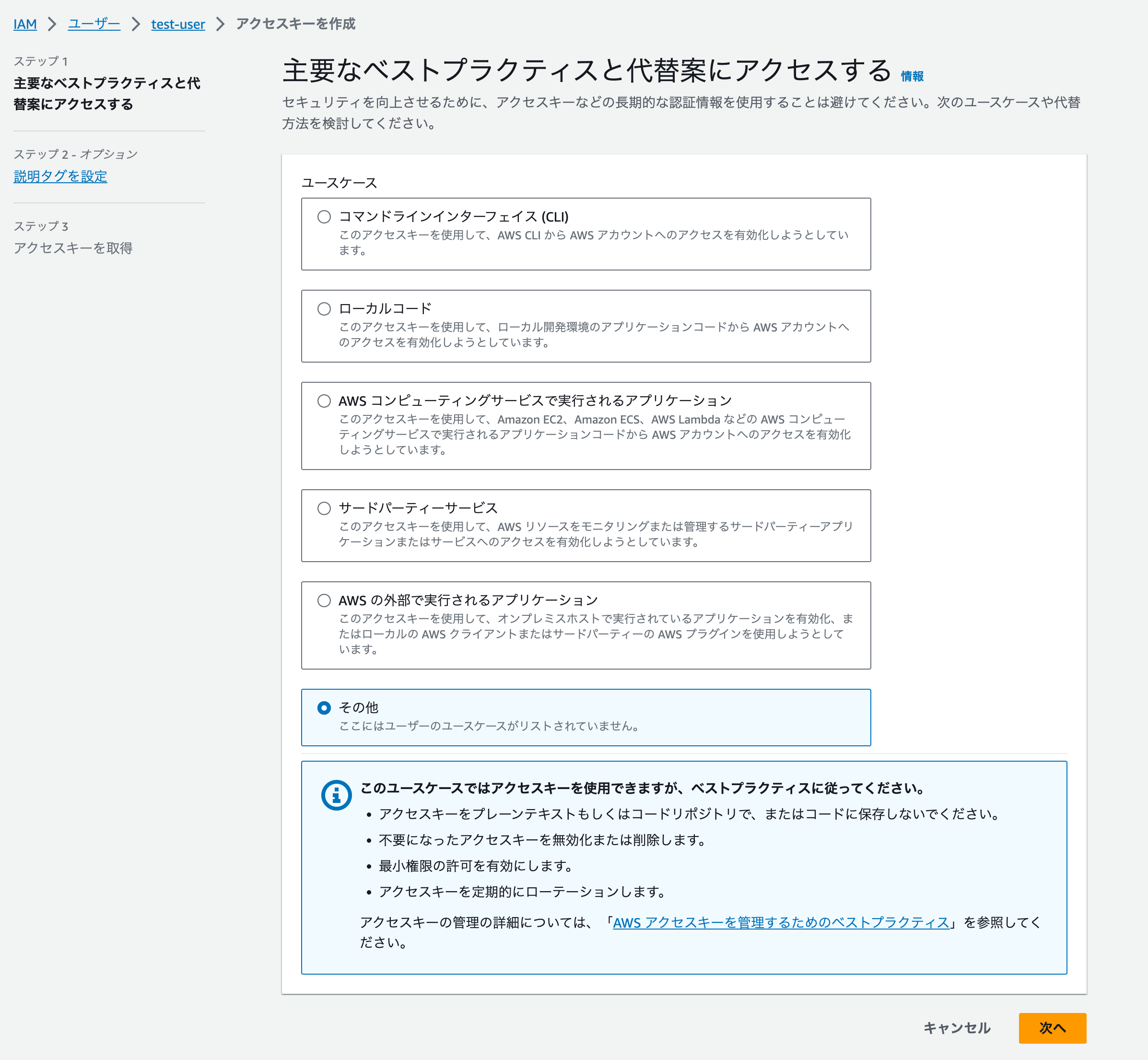
Task: Click description mentioning Amazon EC2 and Lambda
Action: click(595, 434)
